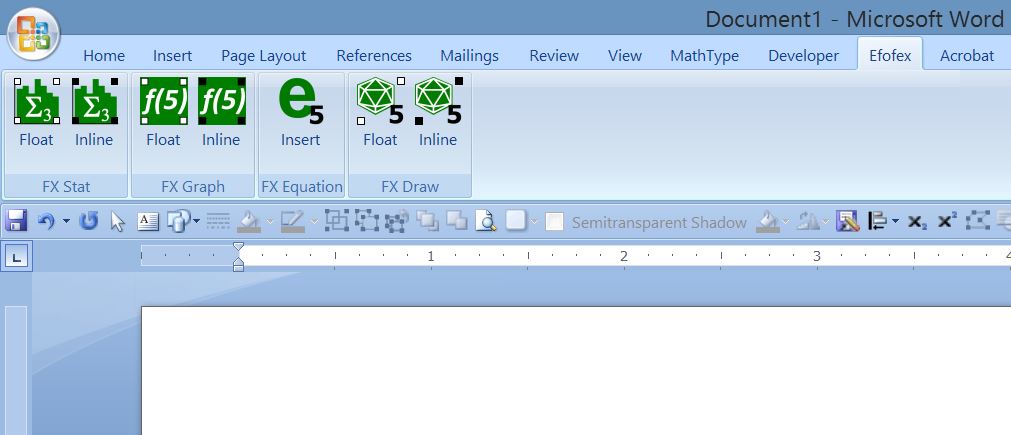The image size is (1011, 435).
Task: Open the rotate/flip dropdown arrow
Action: coord(825,222)
